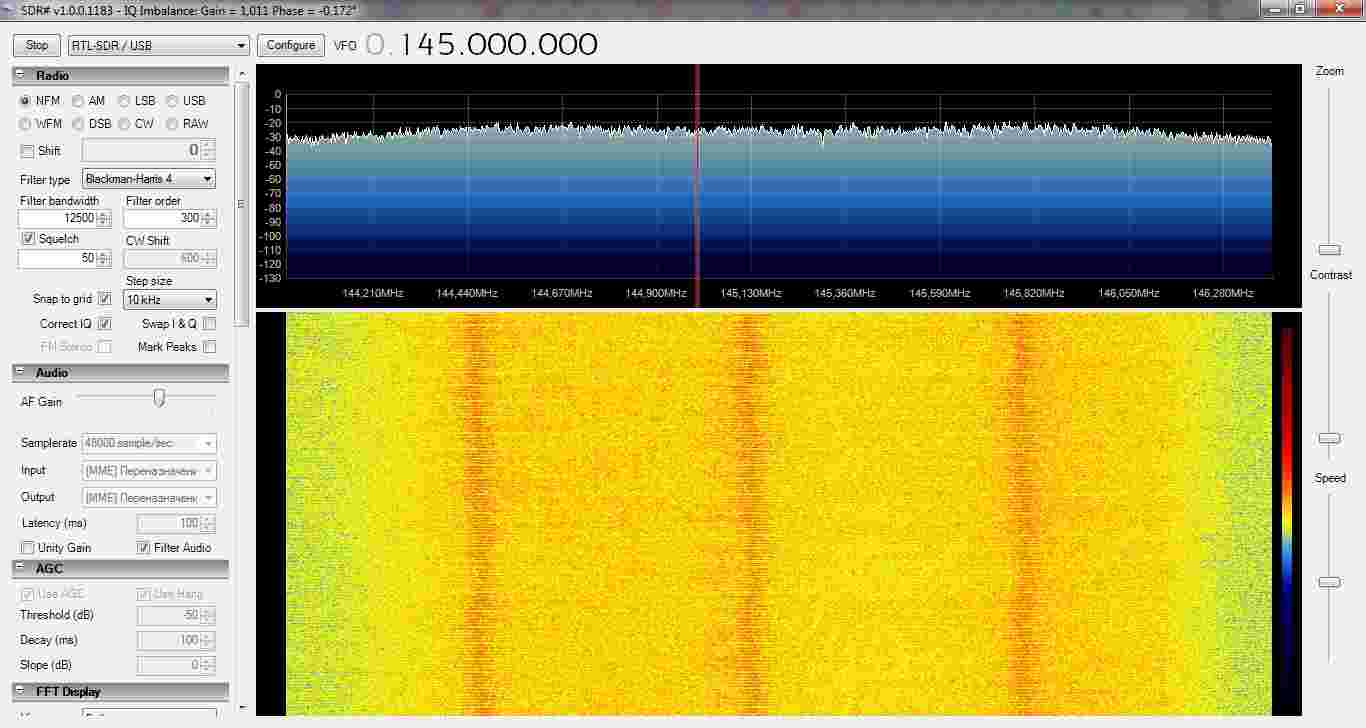Increase Squelch value with stepper arrow
The height and width of the screenshot is (728, 1366).
coord(104,254)
